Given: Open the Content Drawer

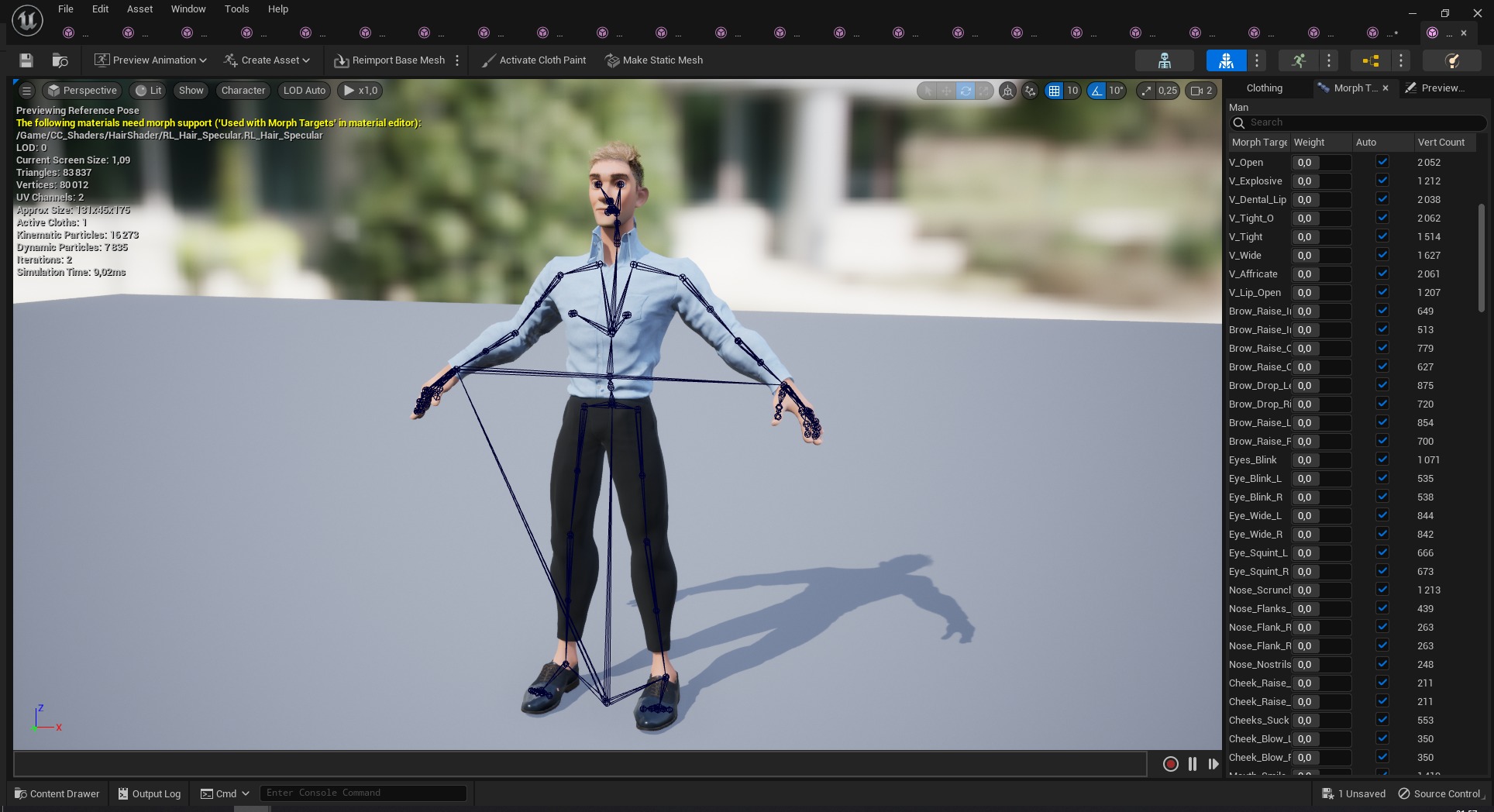Looking at the screenshot, I should coord(57,793).
